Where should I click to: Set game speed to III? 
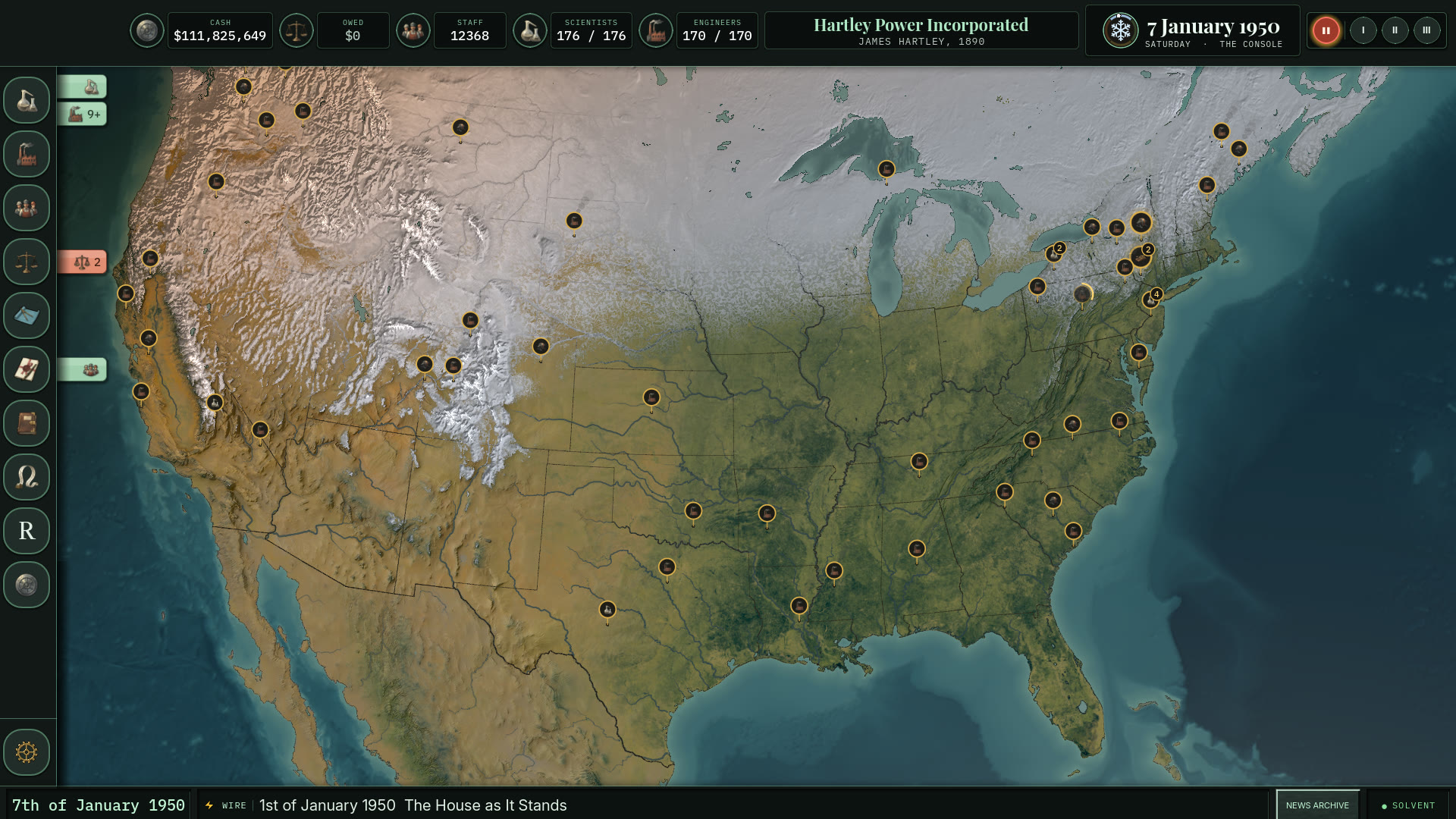(1427, 30)
